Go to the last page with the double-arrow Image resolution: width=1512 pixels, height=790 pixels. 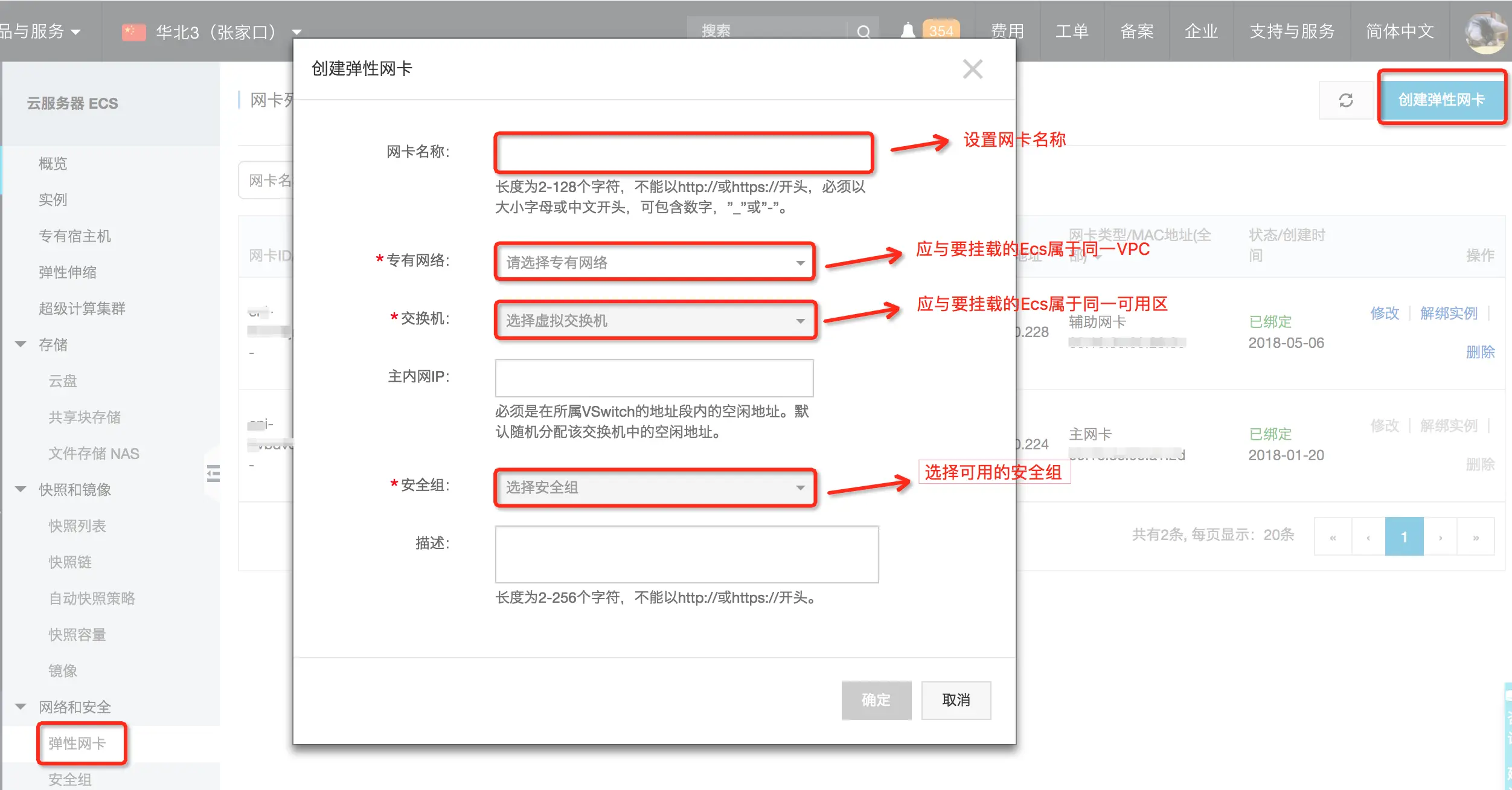pyautogui.click(x=1476, y=536)
